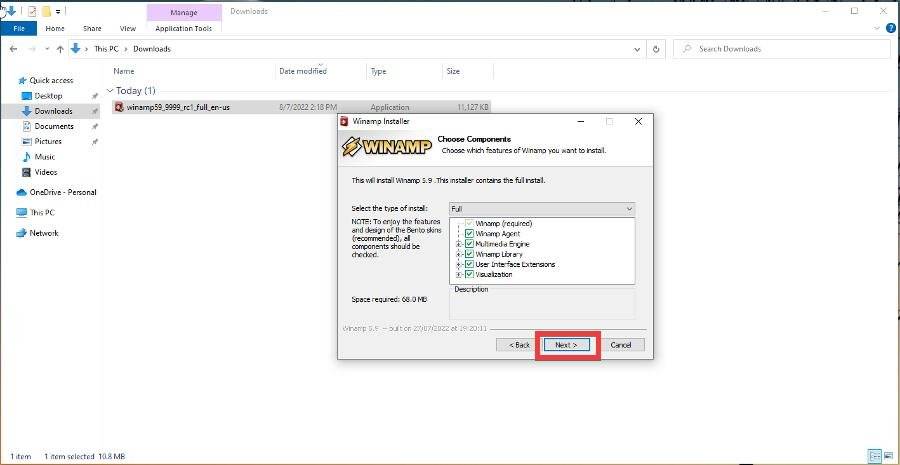Click the Forward navigation arrow
Viewport: 900px width, 465px height.
pyautogui.click(x=32, y=49)
